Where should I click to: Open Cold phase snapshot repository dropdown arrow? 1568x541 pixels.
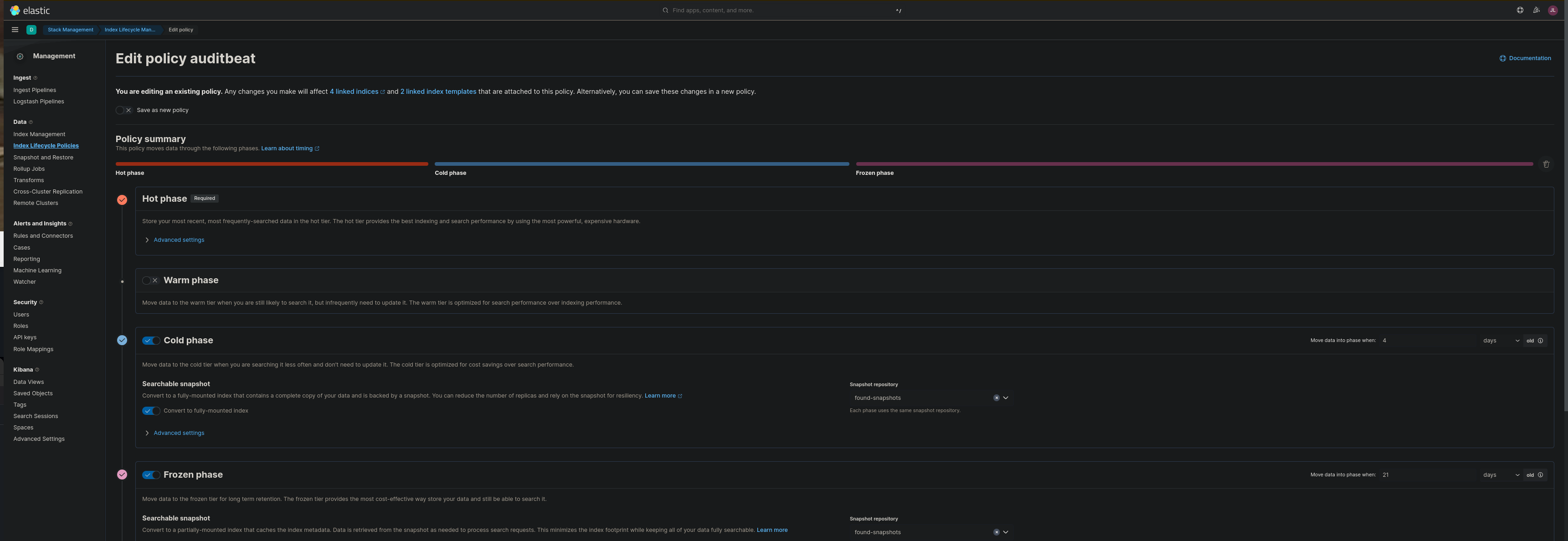1006,398
